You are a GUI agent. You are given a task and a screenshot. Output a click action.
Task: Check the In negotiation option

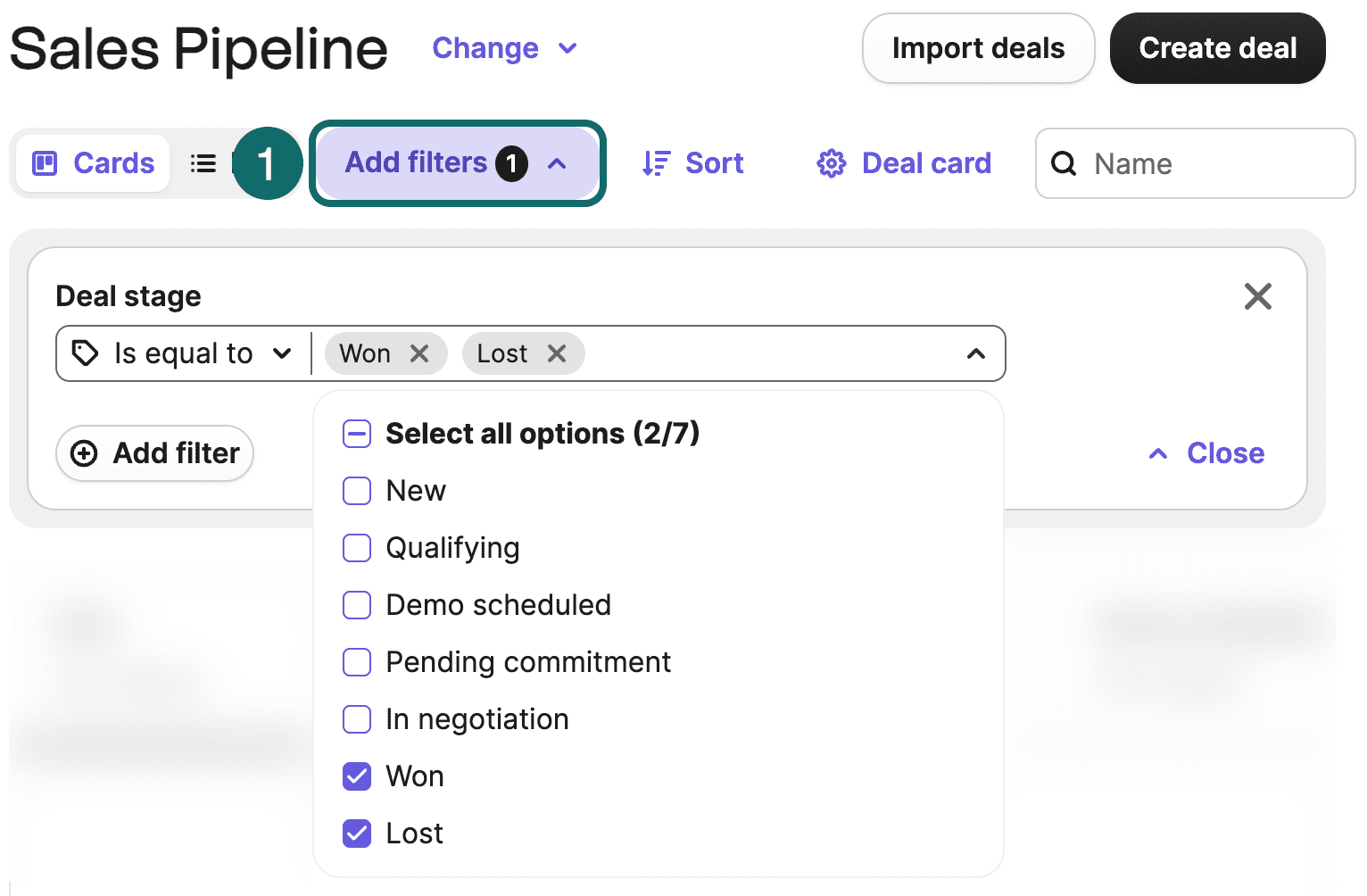click(357, 719)
